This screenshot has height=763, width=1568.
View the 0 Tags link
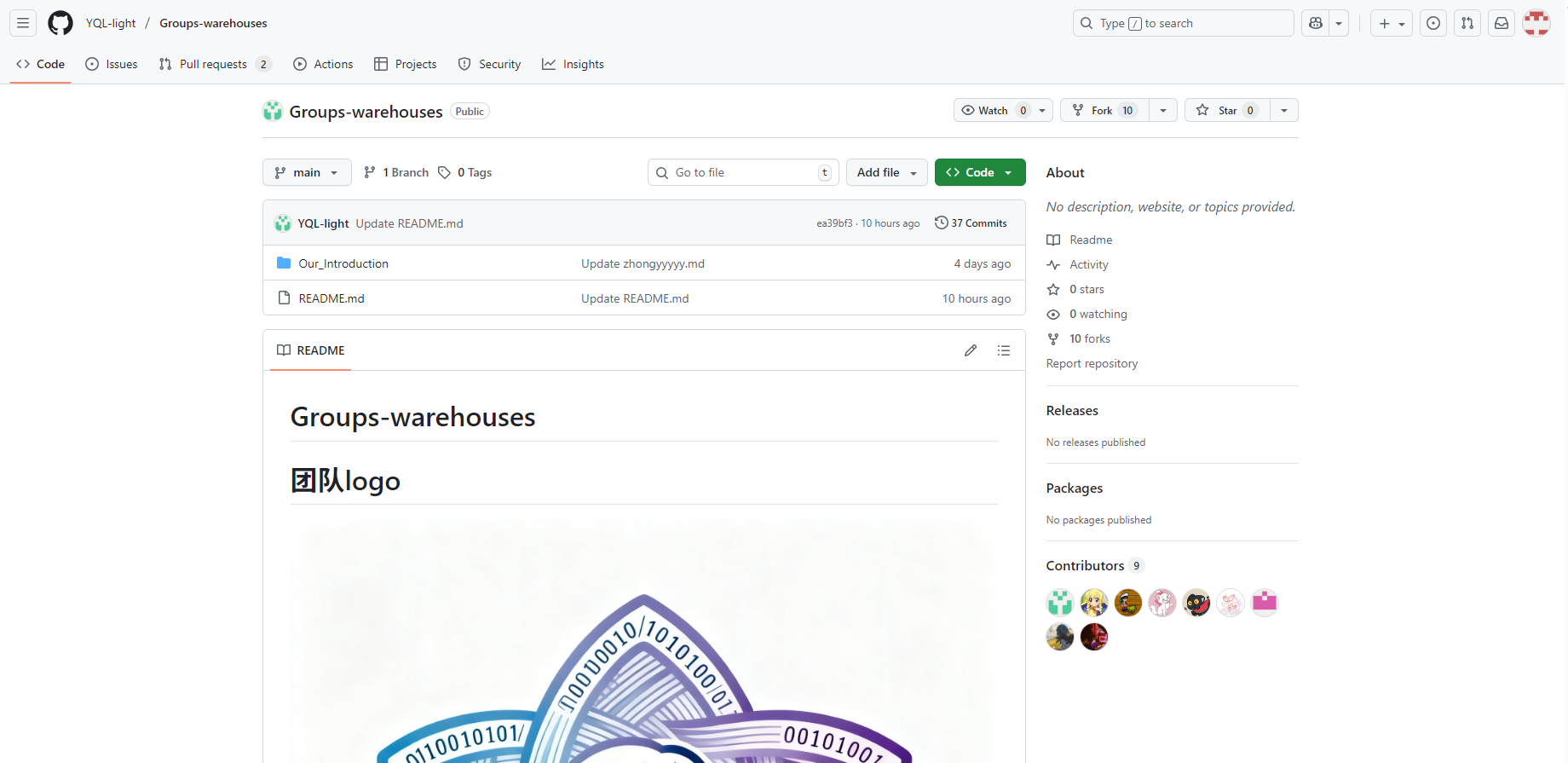465,172
